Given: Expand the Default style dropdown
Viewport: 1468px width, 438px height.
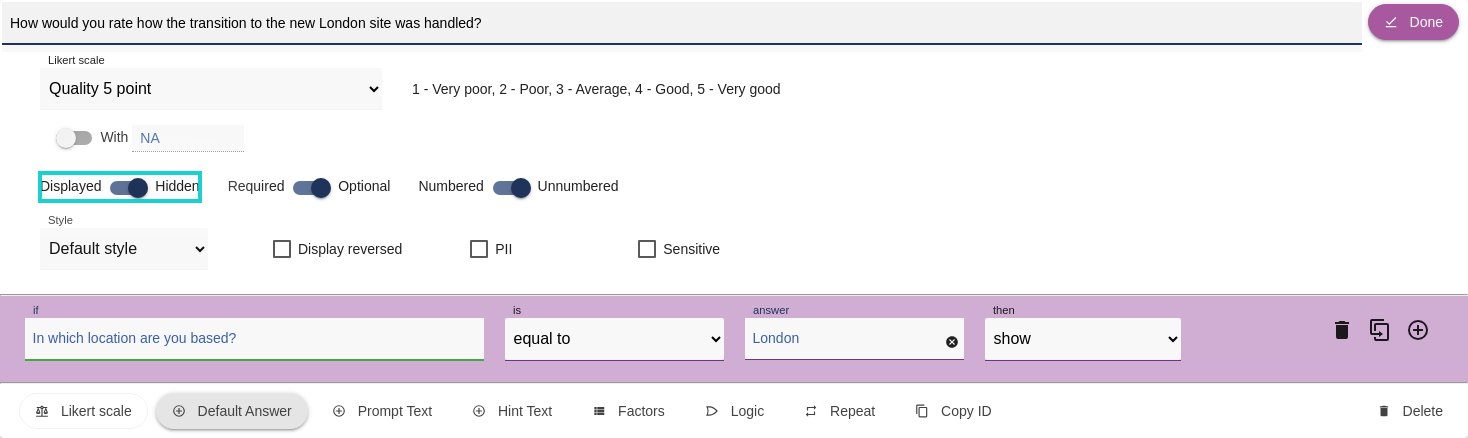Looking at the screenshot, I should 124,249.
